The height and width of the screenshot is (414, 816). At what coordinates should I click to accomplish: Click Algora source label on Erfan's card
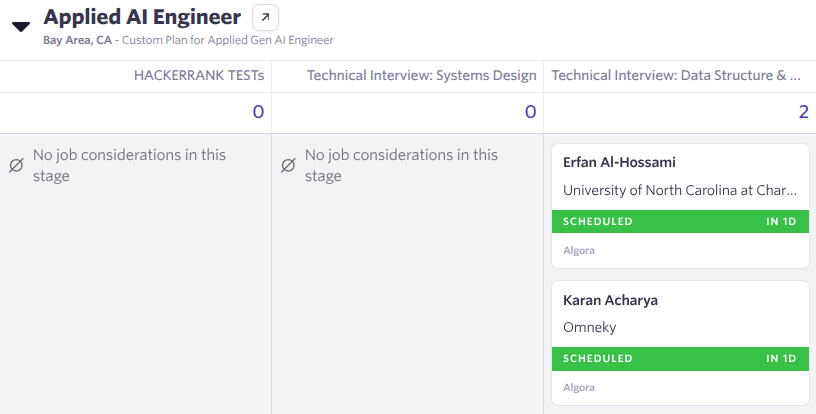[579, 250]
